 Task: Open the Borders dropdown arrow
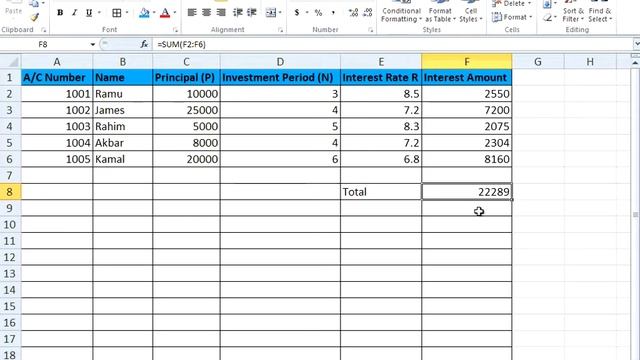point(127,13)
